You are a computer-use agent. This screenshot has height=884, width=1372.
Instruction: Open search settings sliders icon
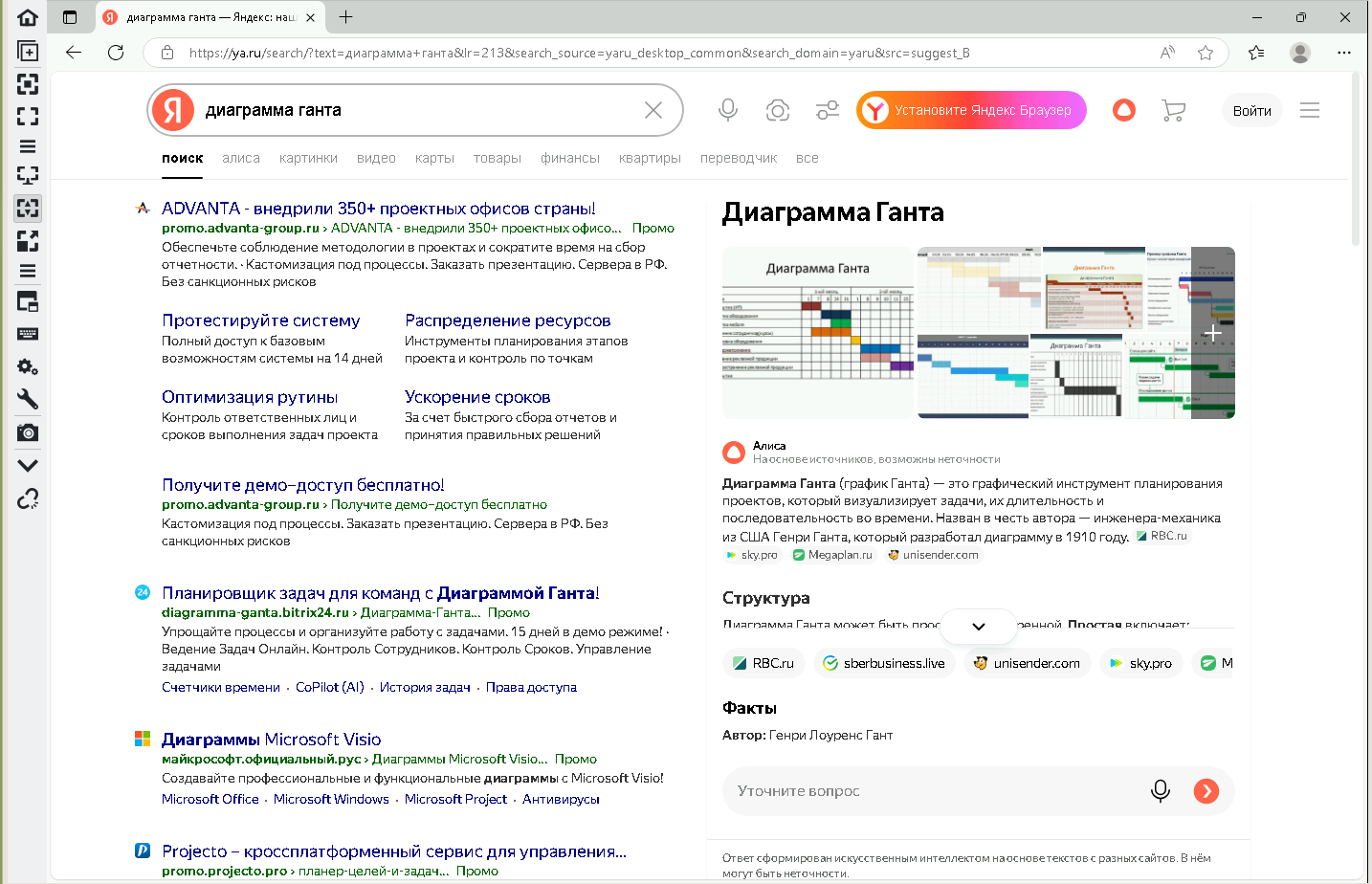click(828, 110)
